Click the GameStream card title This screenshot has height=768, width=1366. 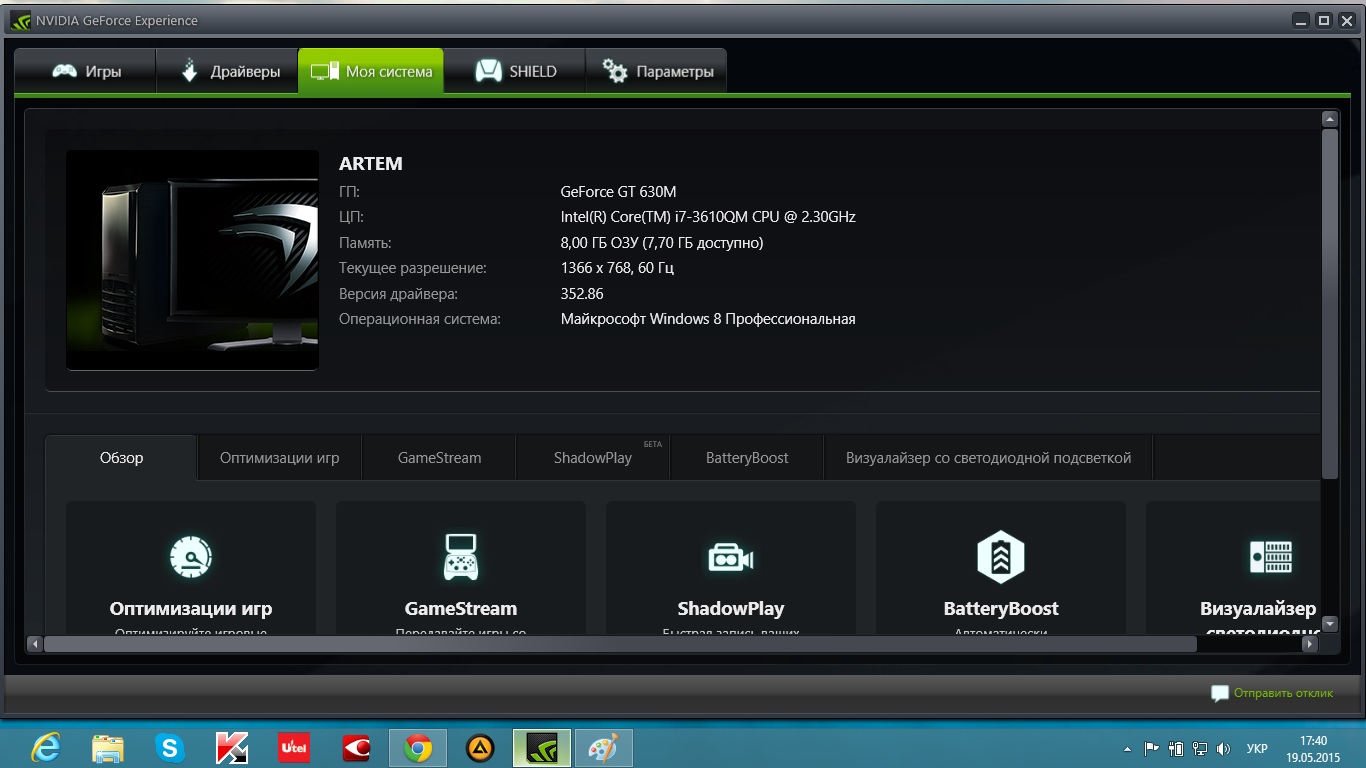[x=461, y=608]
